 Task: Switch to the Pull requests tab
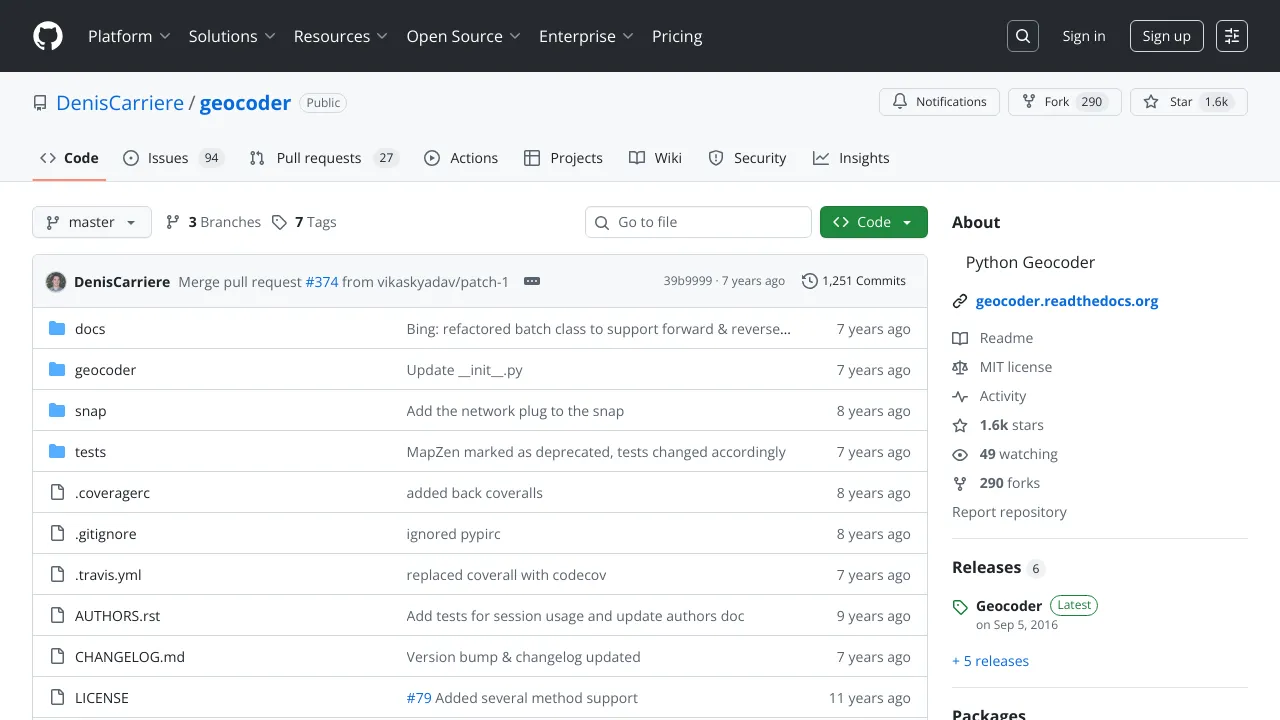(324, 158)
